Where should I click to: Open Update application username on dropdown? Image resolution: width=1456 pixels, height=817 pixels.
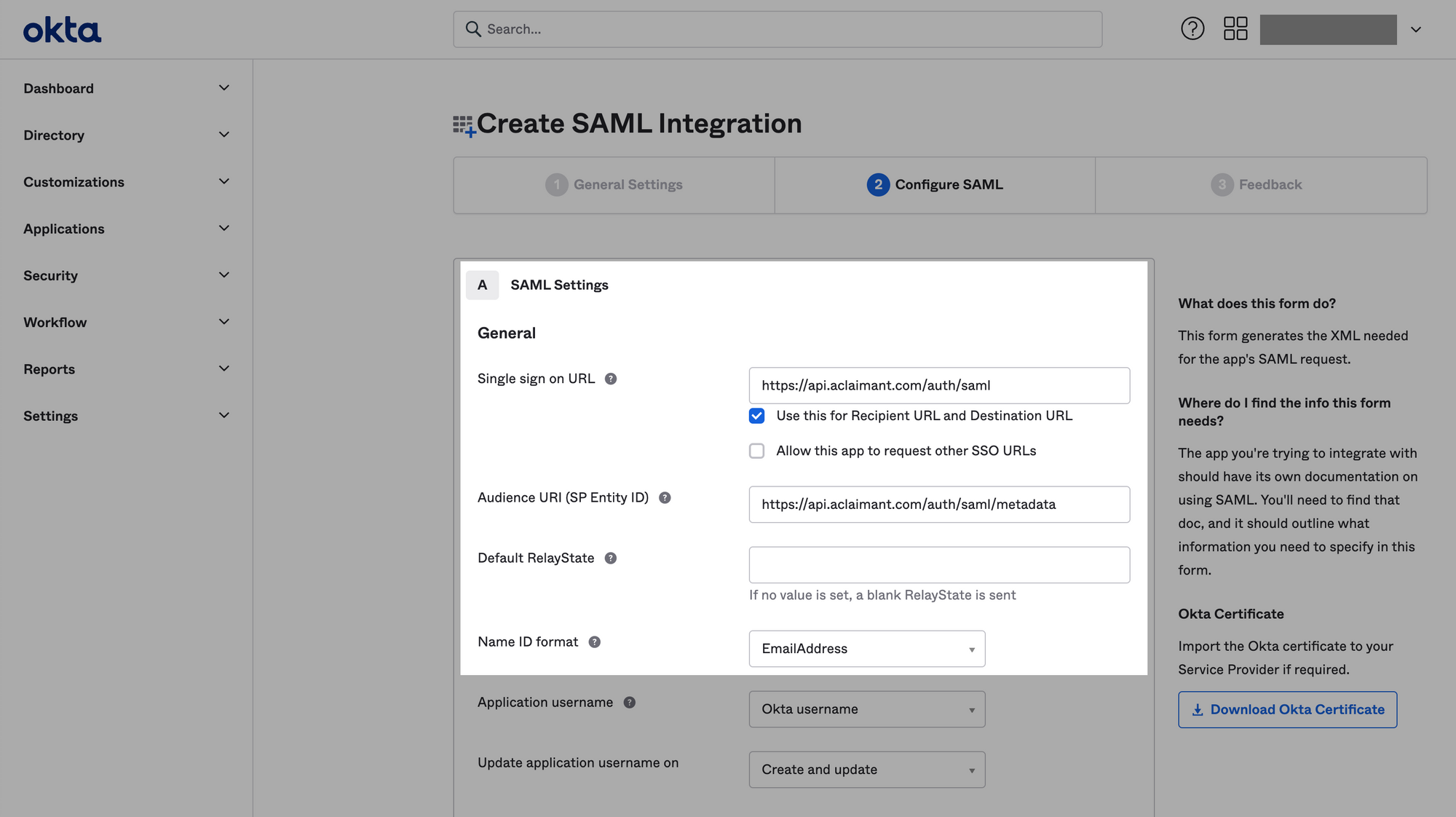coord(867,770)
